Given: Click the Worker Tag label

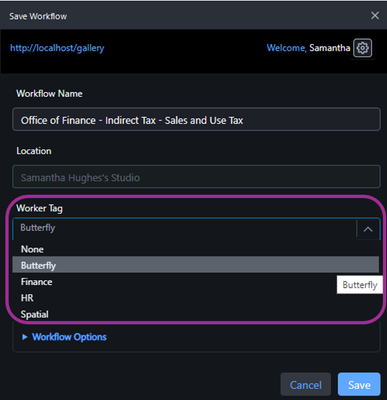Looking at the screenshot, I should pyautogui.click(x=39, y=208).
